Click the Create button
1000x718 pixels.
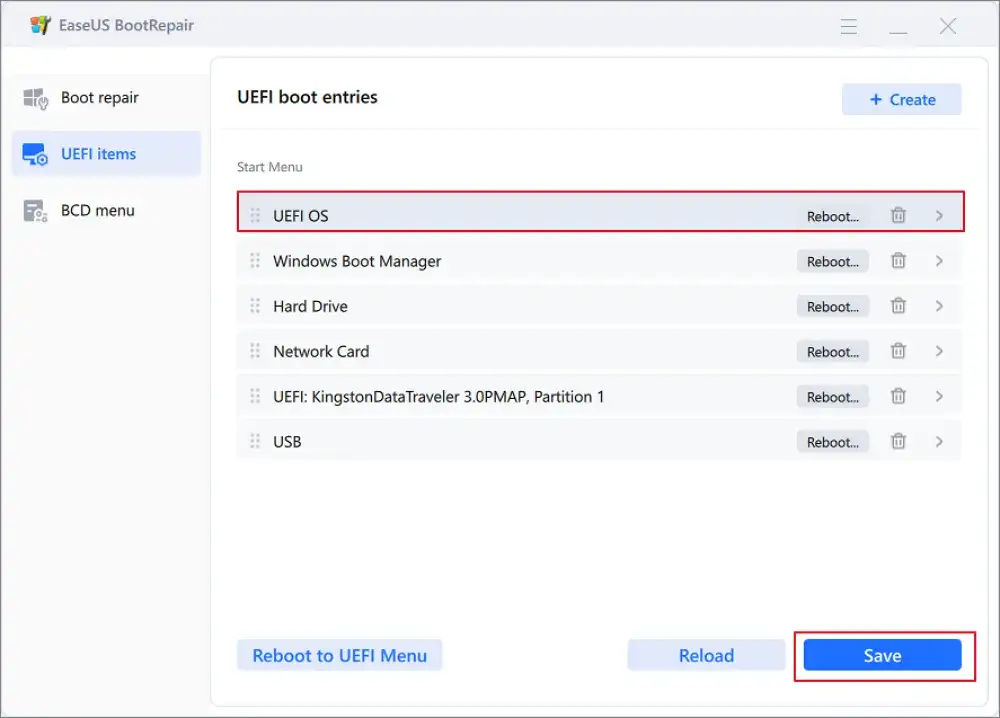901,99
